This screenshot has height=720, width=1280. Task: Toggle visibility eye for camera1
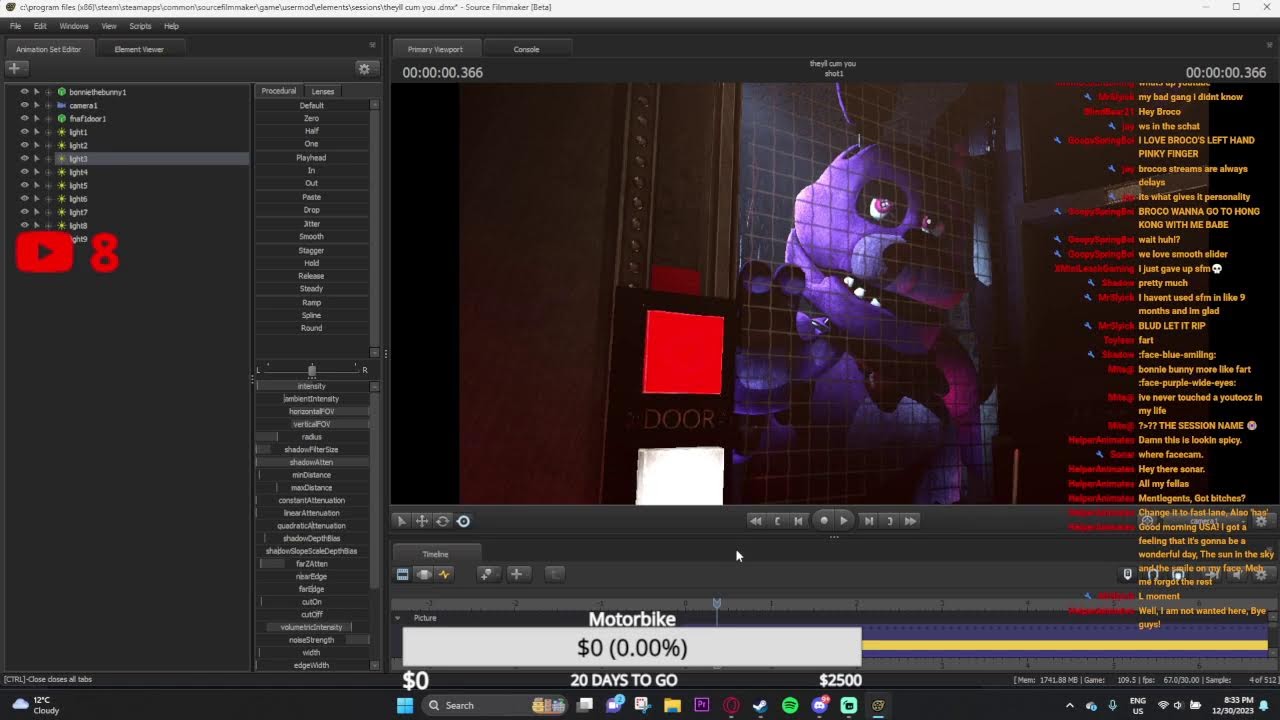[24, 105]
